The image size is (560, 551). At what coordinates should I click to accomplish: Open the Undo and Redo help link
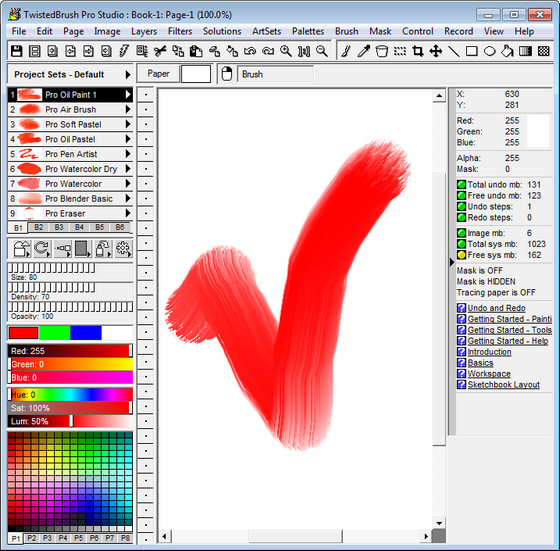coord(496,308)
